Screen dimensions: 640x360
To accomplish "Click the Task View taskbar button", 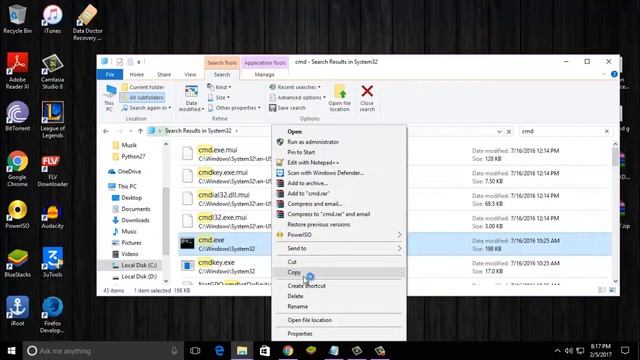I will tap(195, 351).
